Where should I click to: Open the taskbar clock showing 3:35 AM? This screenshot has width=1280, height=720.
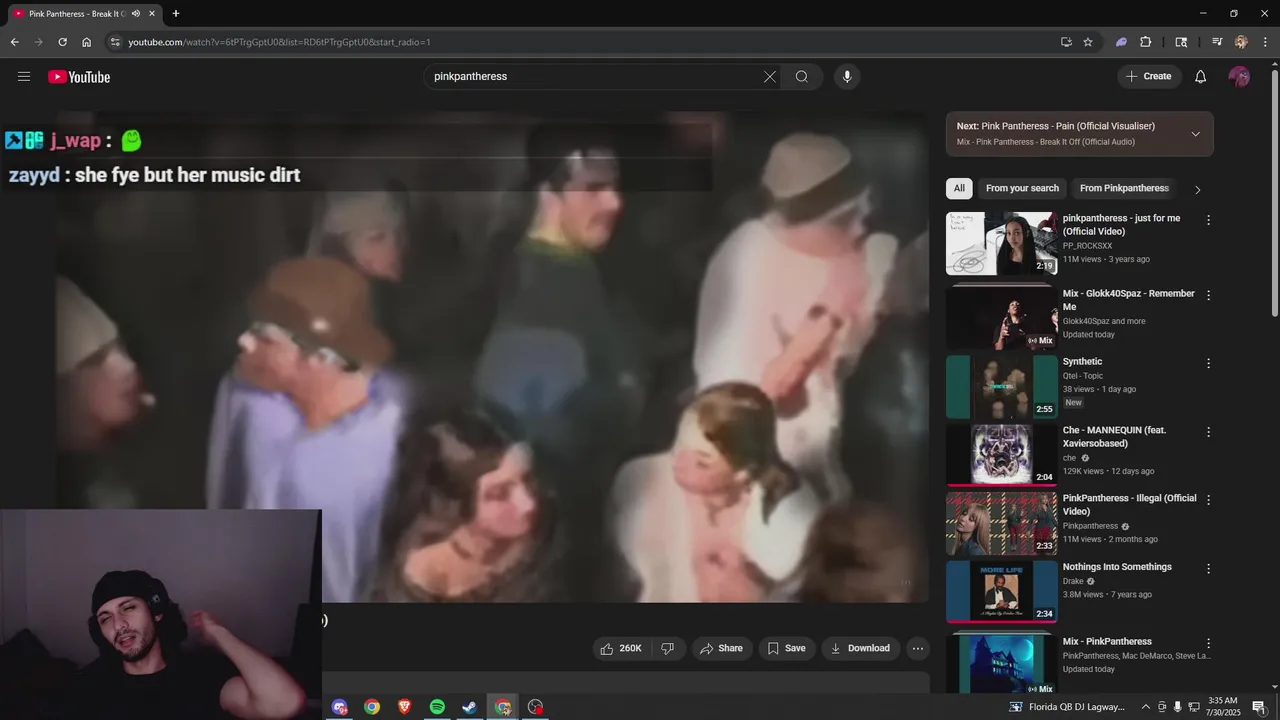[x=1223, y=707]
